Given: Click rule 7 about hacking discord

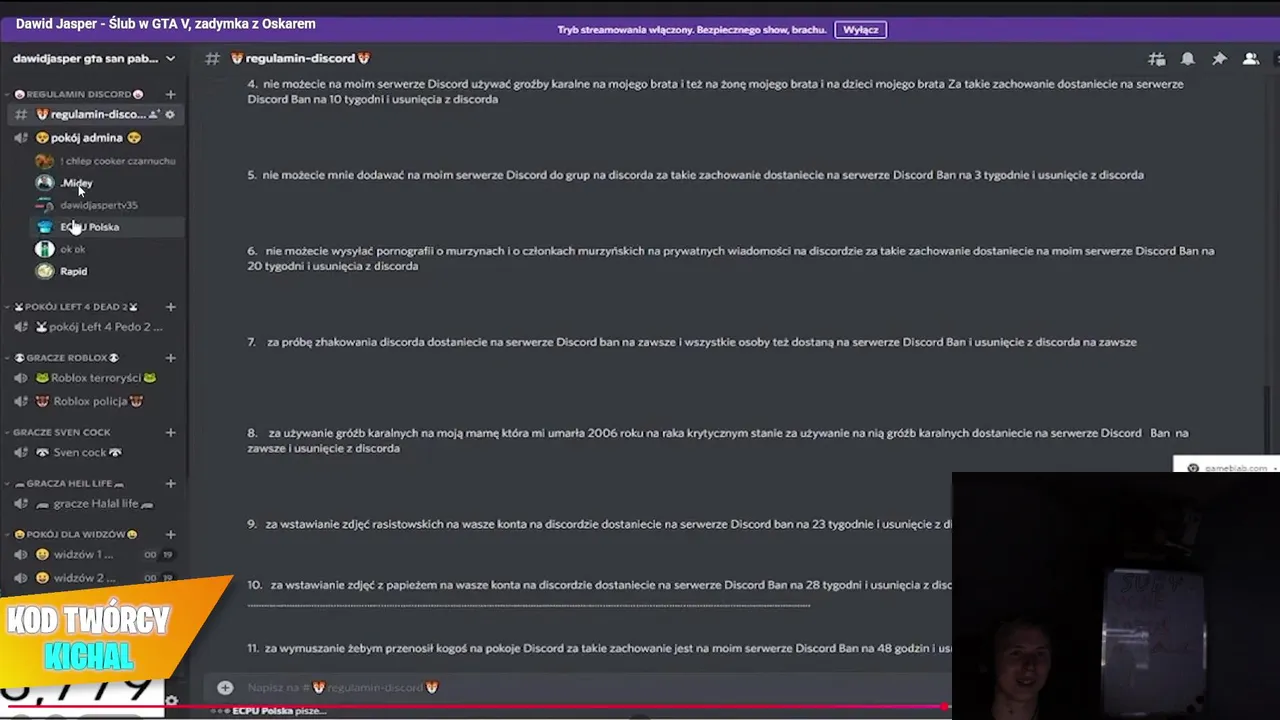Looking at the screenshot, I should [x=692, y=342].
